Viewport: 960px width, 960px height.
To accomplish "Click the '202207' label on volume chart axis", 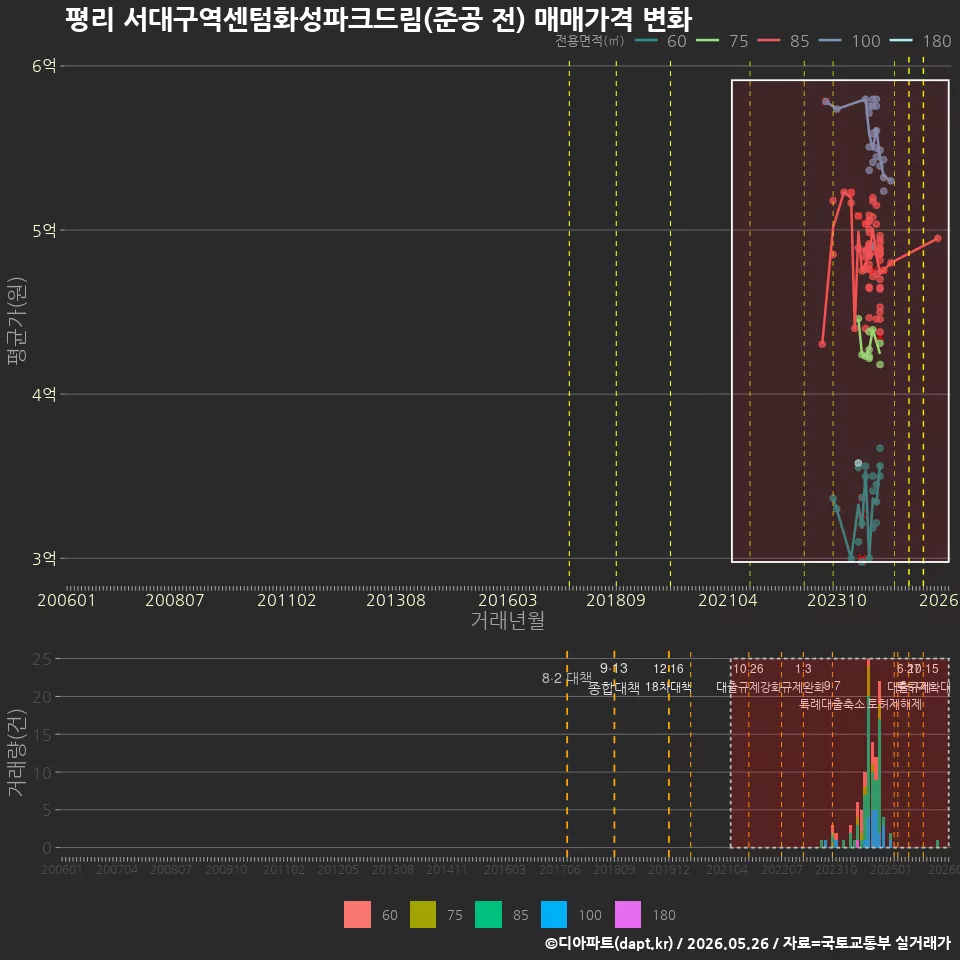I will tap(781, 869).
